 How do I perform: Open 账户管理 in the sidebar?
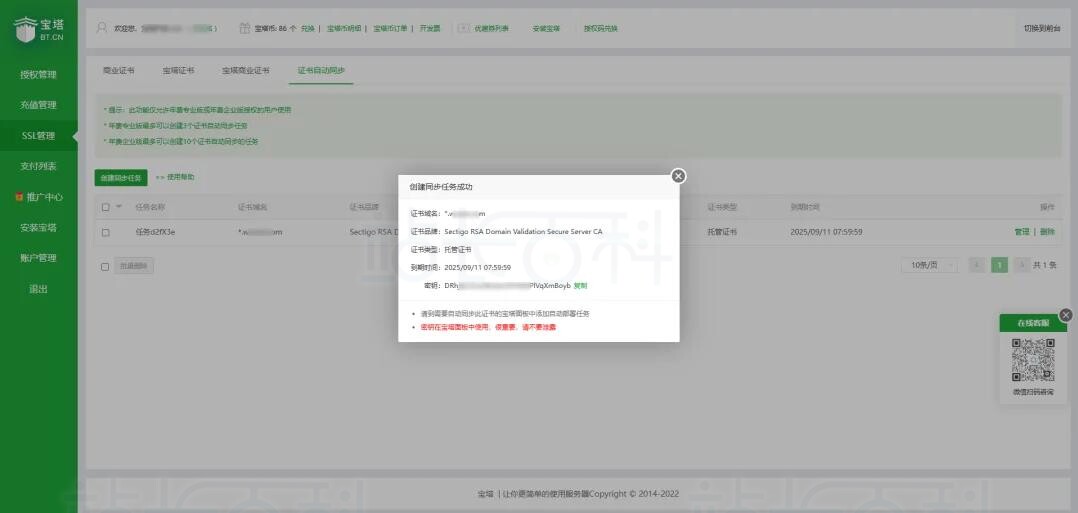click(x=38, y=258)
